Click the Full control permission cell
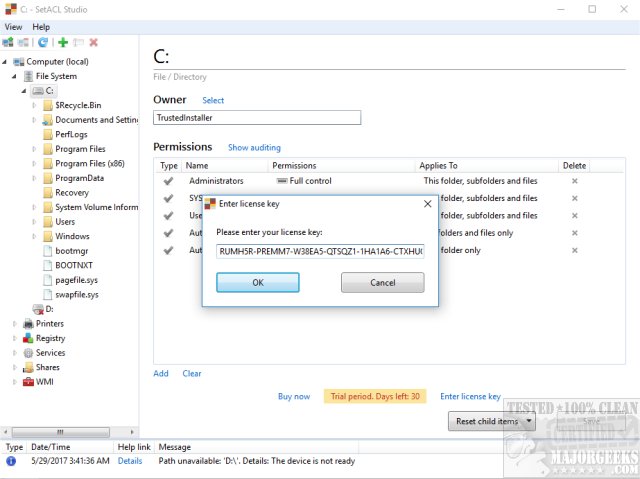Image resolution: width=640 pixels, height=479 pixels. [x=304, y=181]
